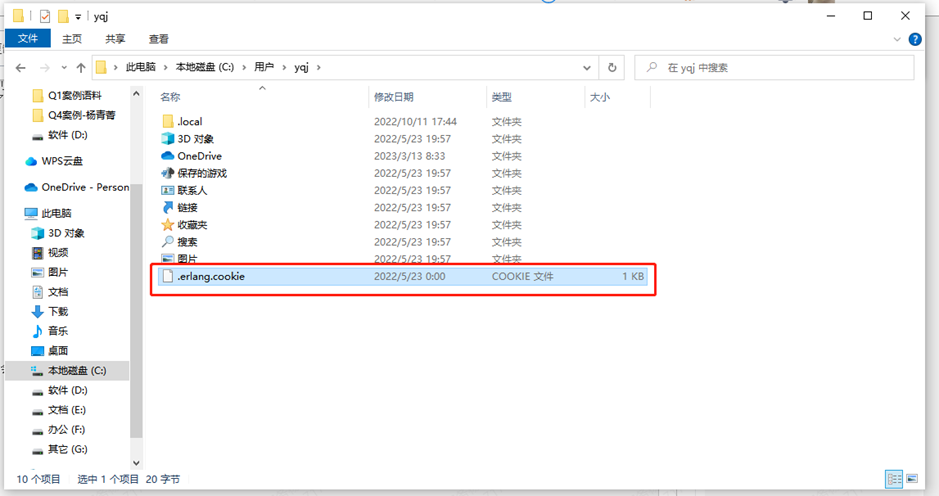Select the .erlang.cookie file

(402, 277)
